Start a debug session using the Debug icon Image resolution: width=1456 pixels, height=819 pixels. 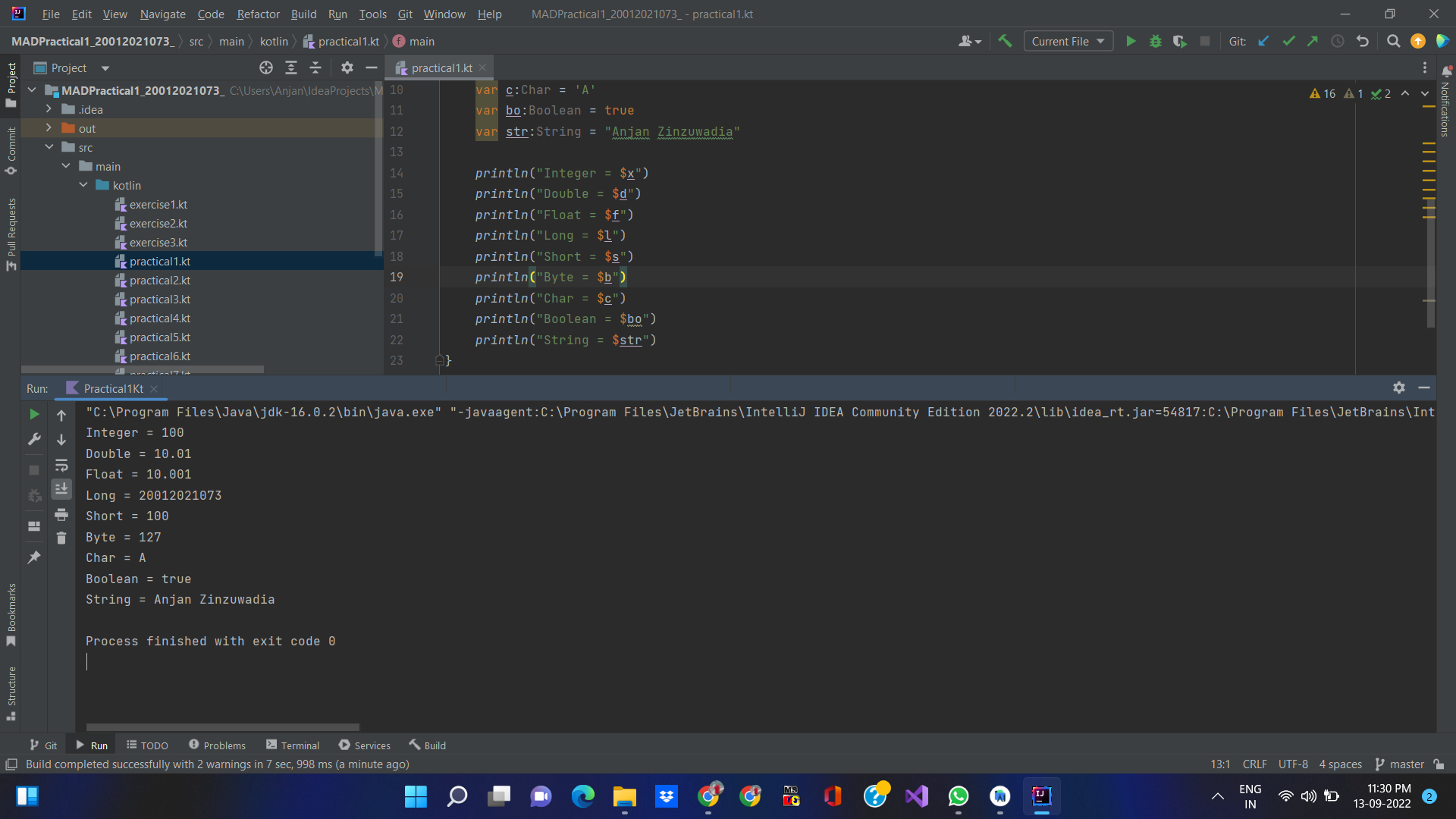[x=1155, y=41]
